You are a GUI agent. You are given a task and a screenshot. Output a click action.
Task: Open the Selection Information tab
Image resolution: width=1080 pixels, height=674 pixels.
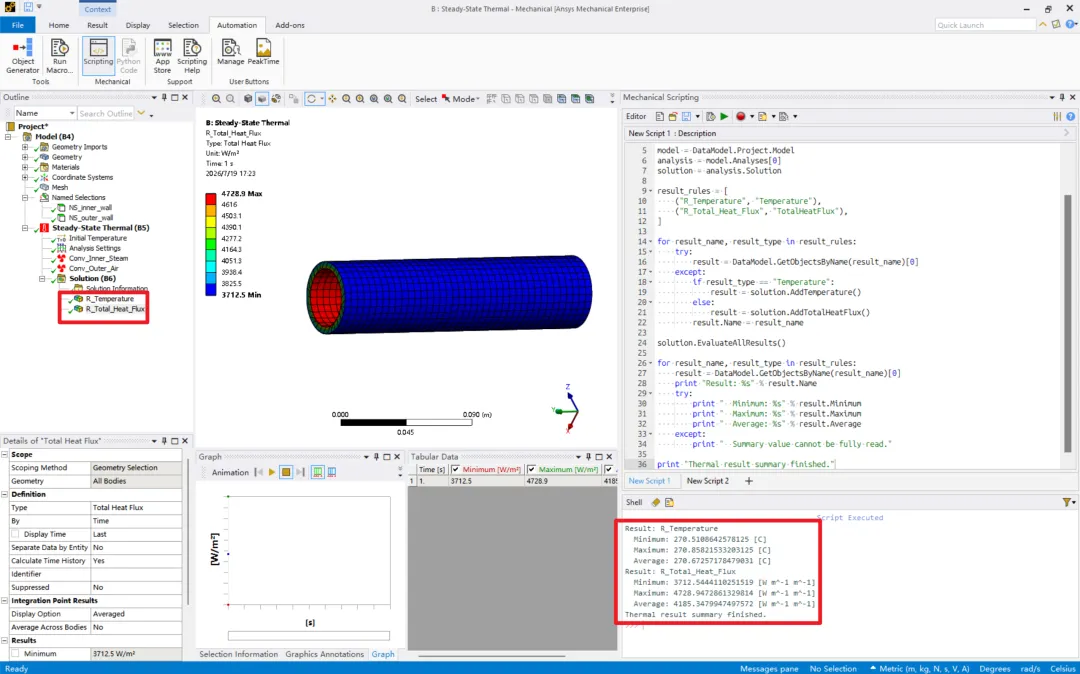tap(238, 655)
